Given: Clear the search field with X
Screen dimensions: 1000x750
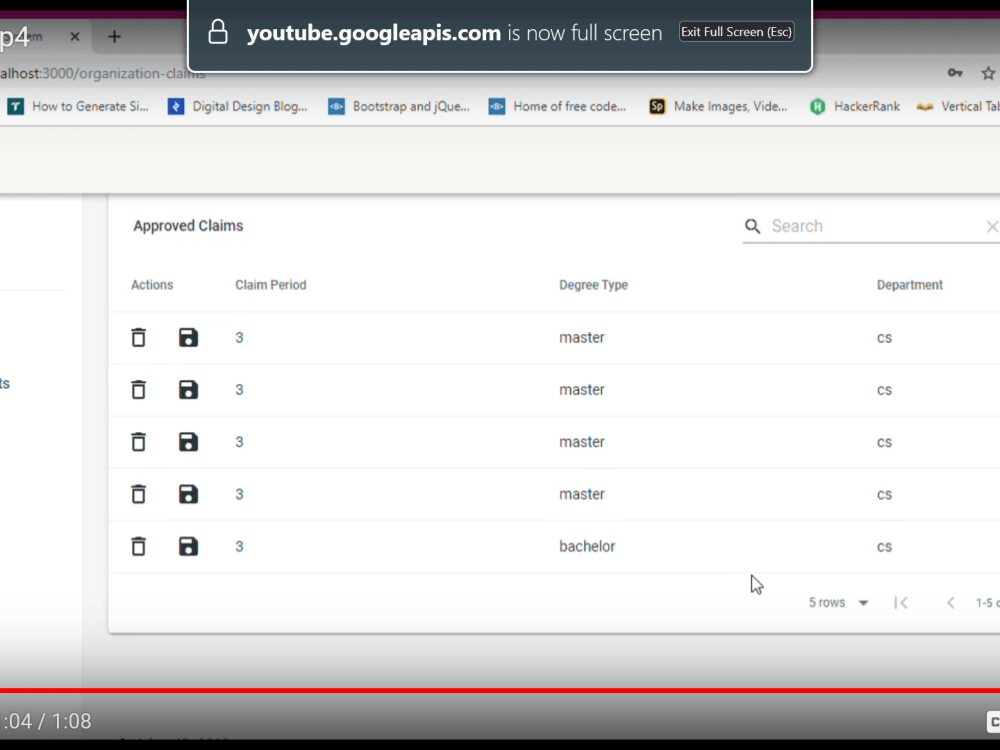Looking at the screenshot, I should [992, 226].
